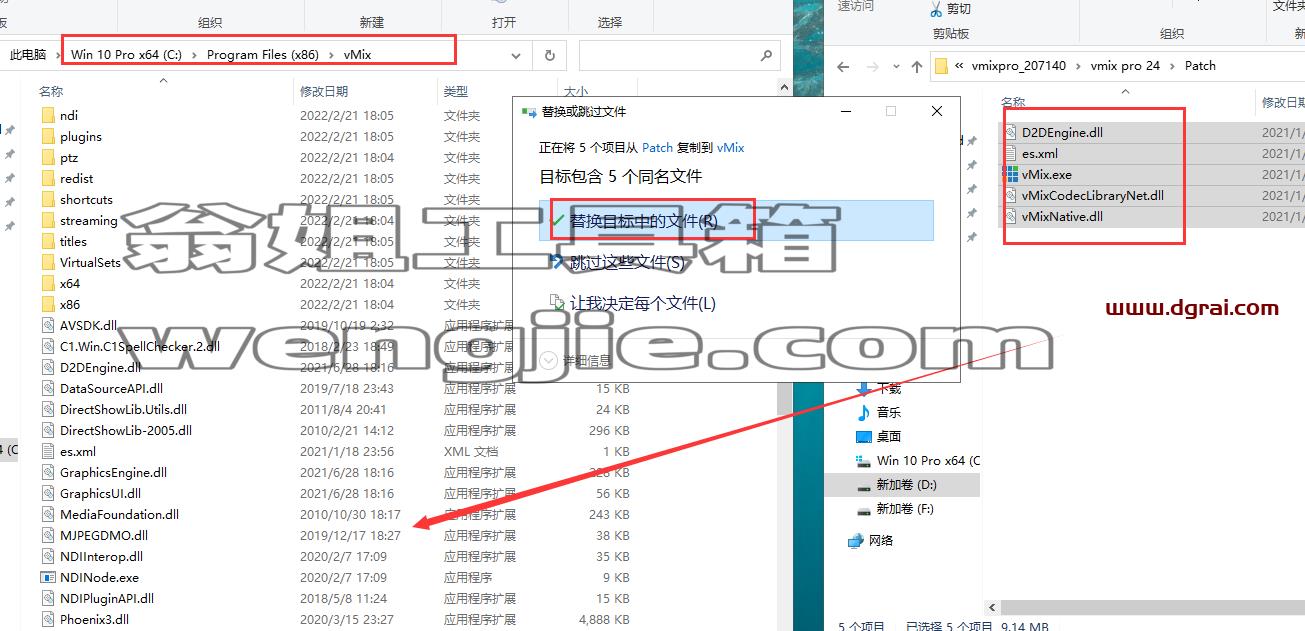Select the redist folder icon
Image resolution: width=1305 pixels, height=631 pixels.
point(48,179)
